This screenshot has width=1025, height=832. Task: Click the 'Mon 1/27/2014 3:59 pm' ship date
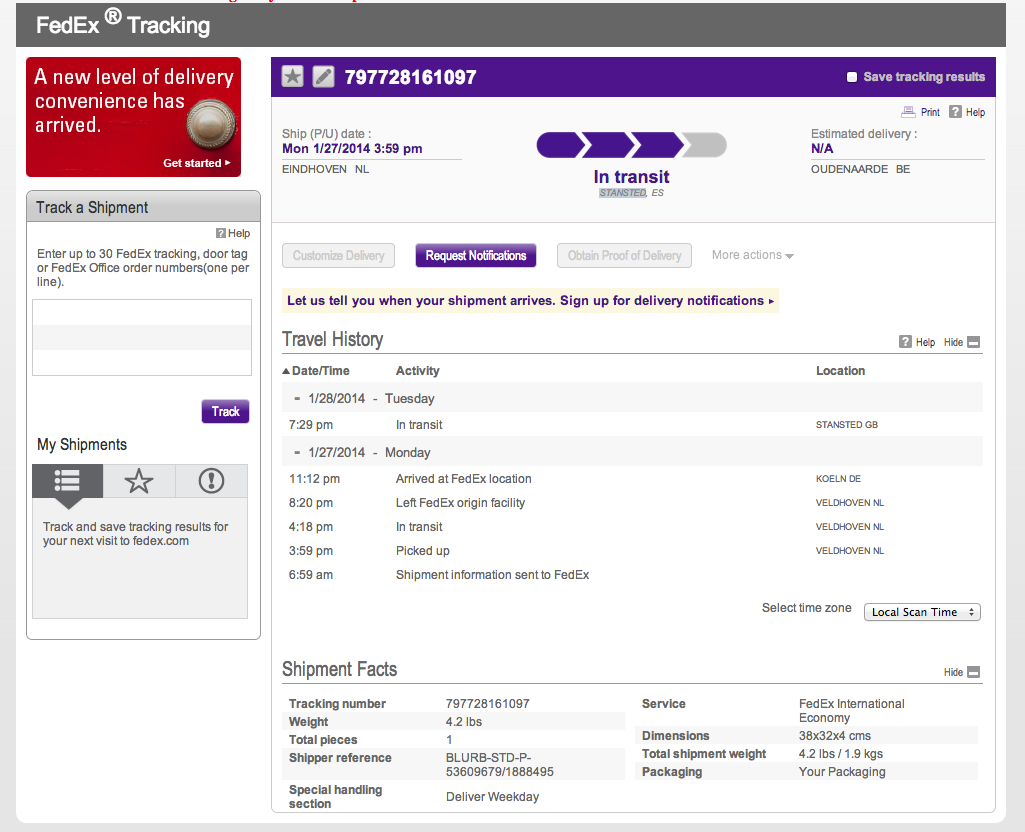click(x=352, y=148)
